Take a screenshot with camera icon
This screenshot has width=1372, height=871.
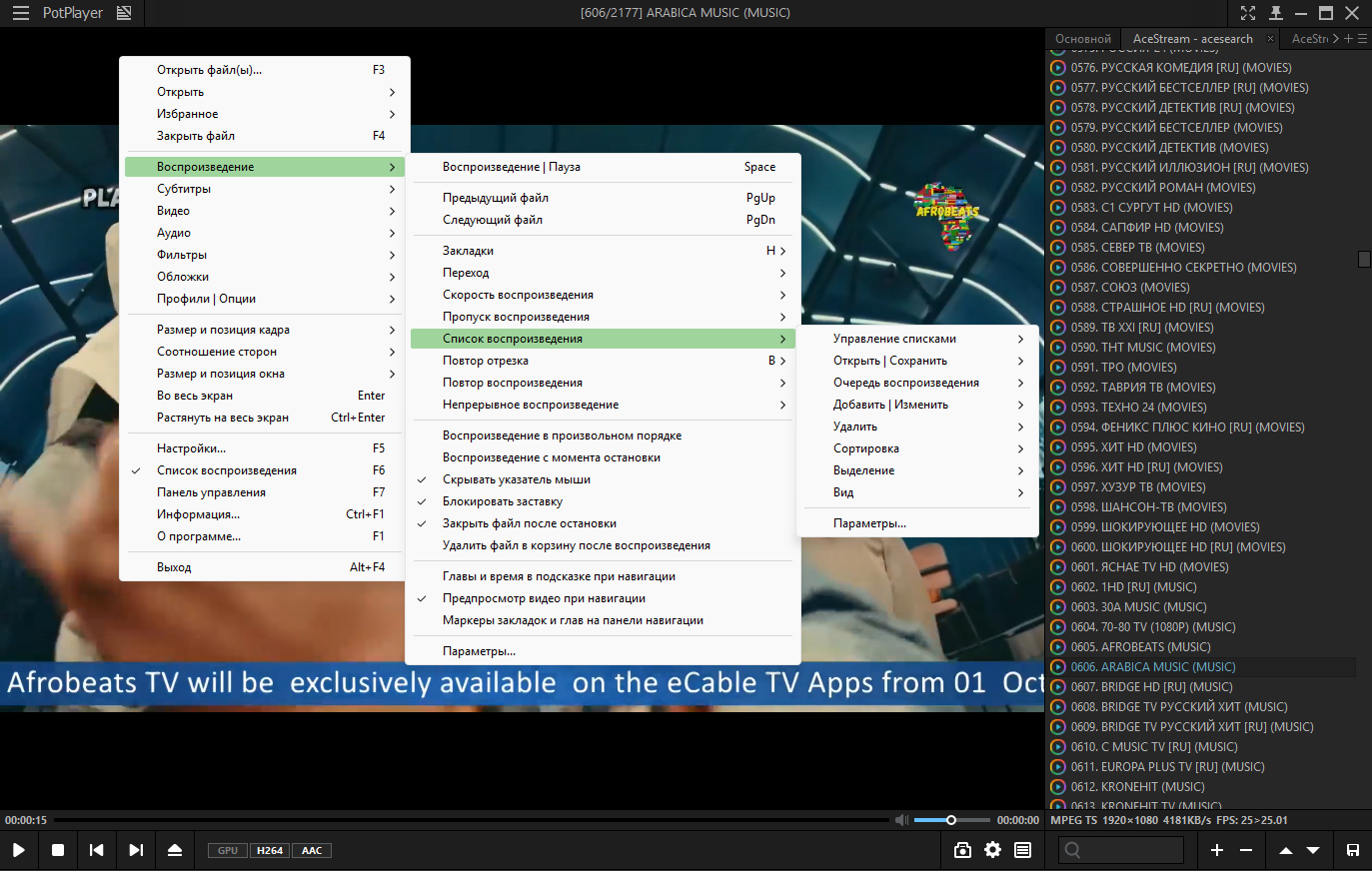tap(962, 850)
